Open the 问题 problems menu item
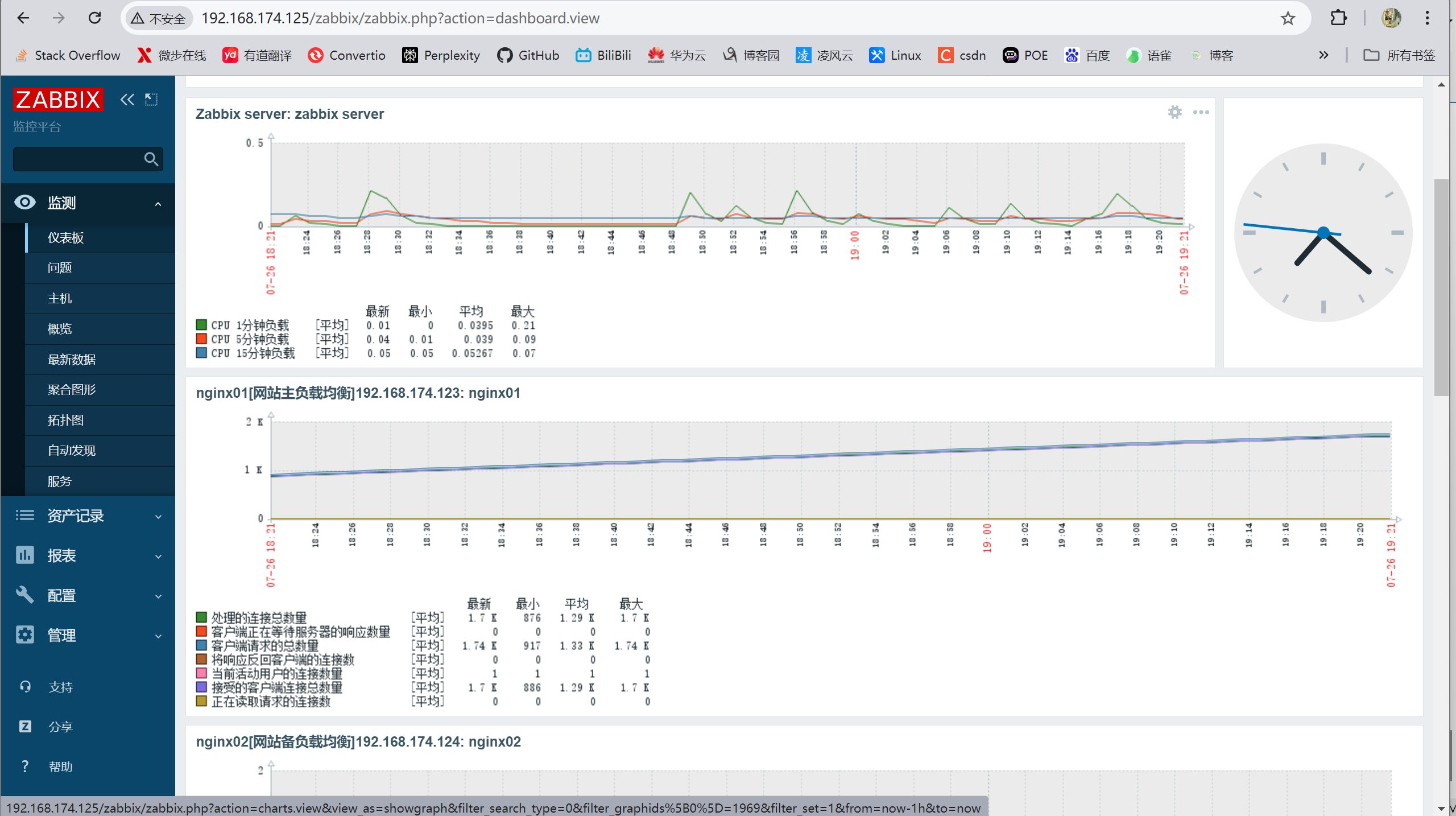 (60, 268)
